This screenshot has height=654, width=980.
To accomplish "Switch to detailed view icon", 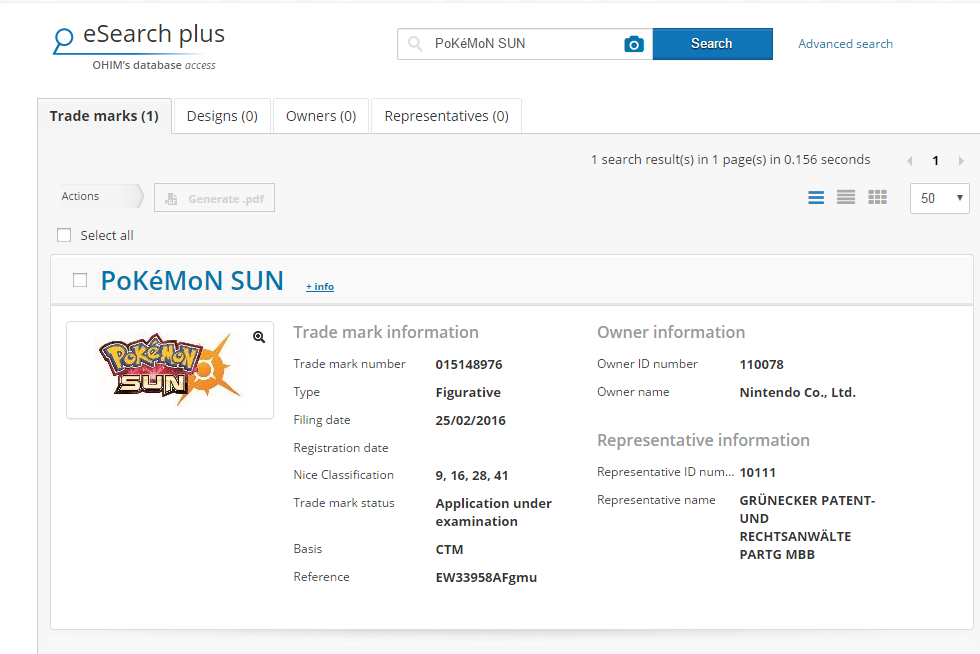I will [x=816, y=197].
